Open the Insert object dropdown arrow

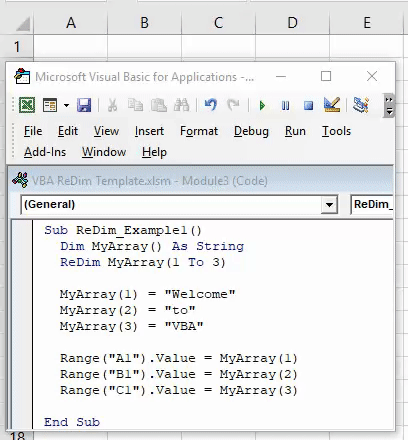click(x=66, y=106)
